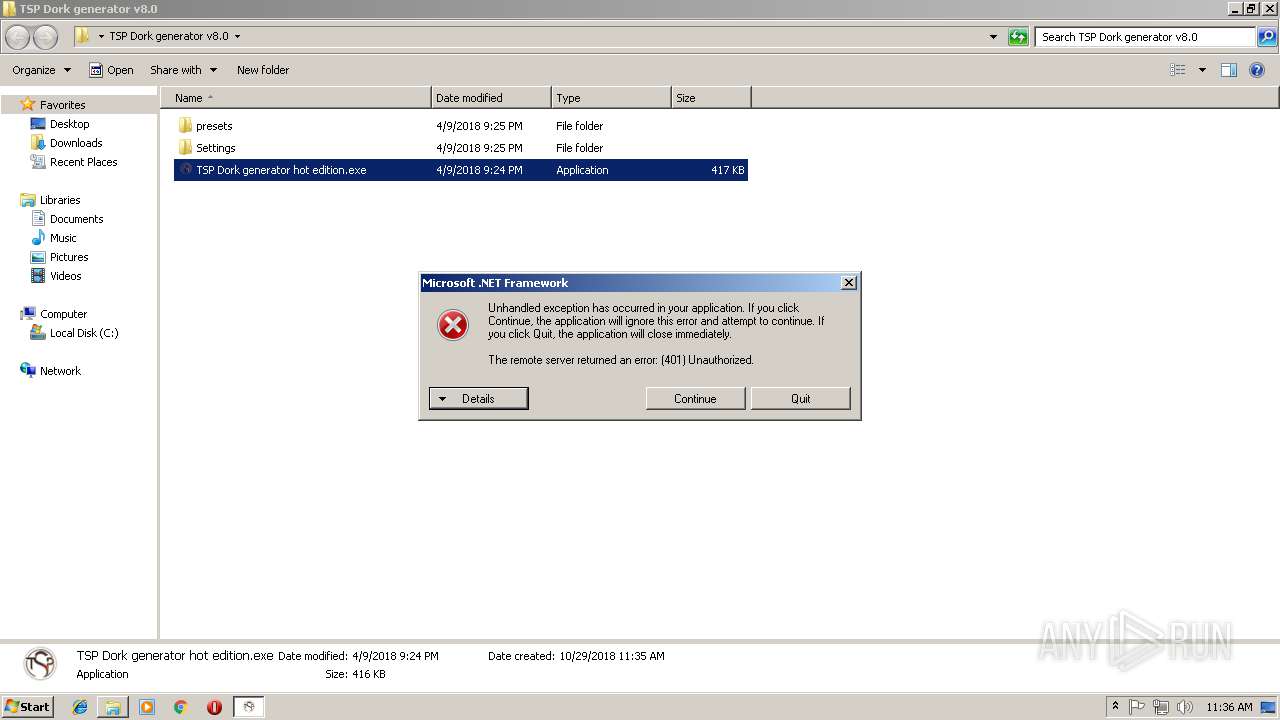Open Help via the question mark icon
Image resolution: width=1280 pixels, height=720 pixels.
1257,70
